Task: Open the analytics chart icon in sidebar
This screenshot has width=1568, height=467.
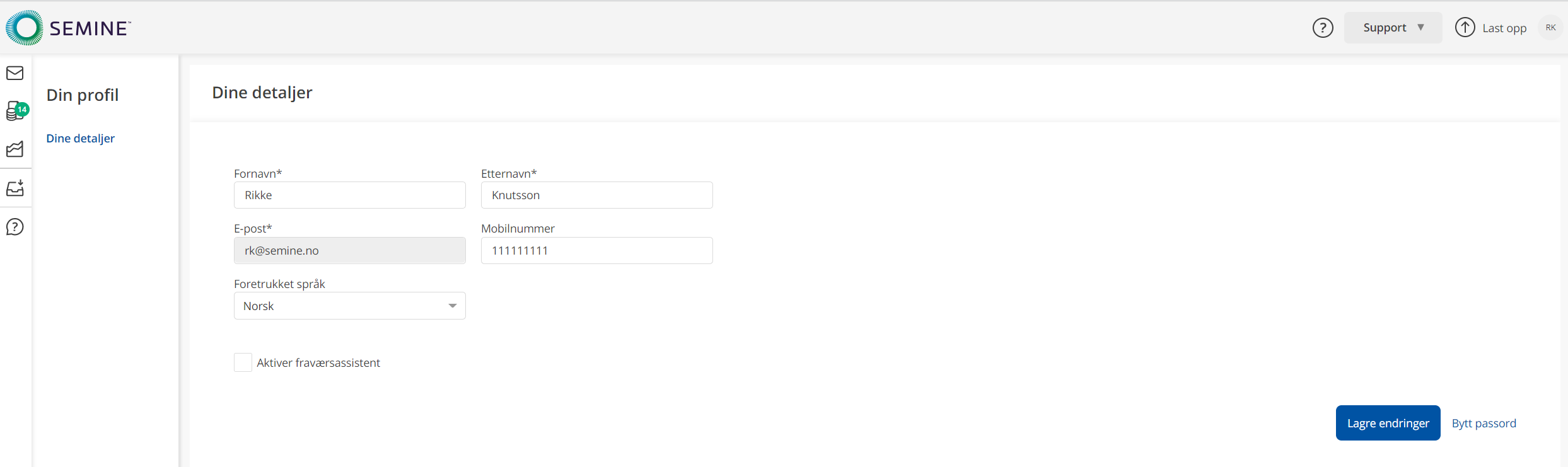Action: pos(15,149)
